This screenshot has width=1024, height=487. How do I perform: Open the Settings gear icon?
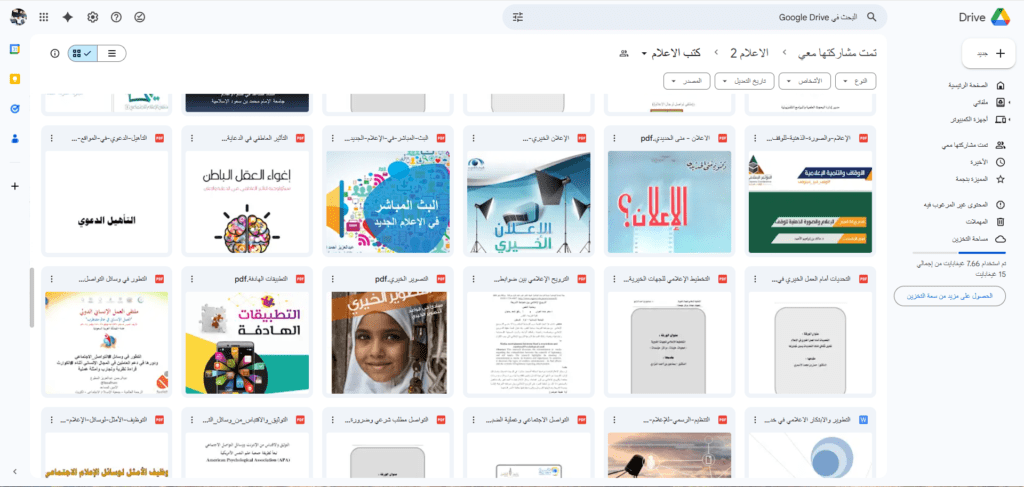[93, 17]
